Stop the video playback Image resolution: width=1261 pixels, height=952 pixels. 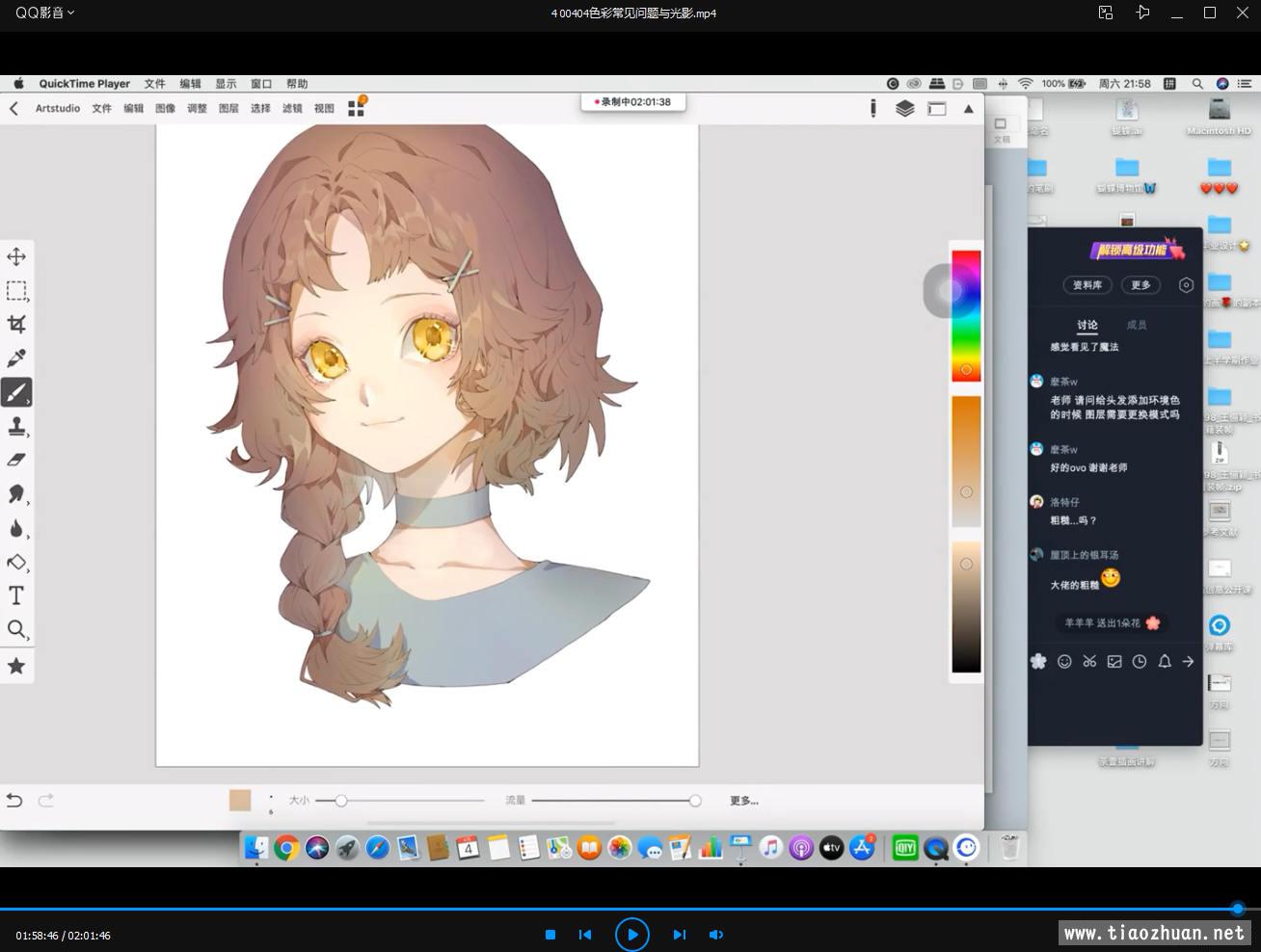pos(550,935)
